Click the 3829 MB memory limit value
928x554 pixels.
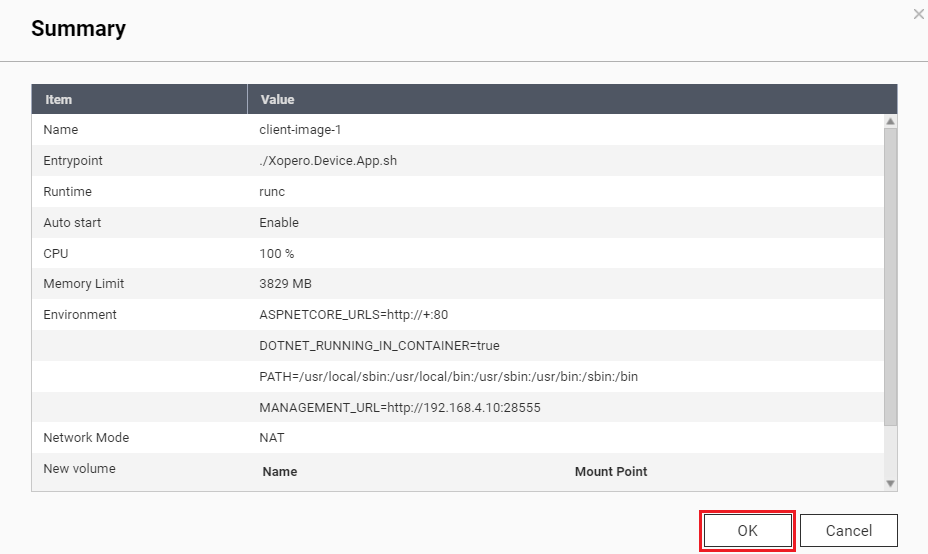[x=286, y=284]
